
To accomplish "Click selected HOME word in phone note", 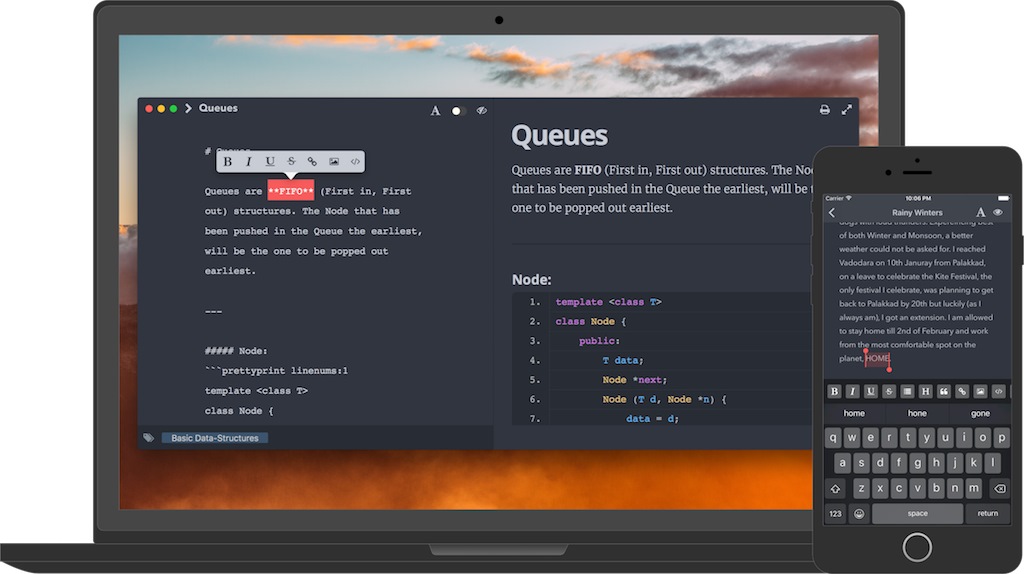I will point(878,358).
